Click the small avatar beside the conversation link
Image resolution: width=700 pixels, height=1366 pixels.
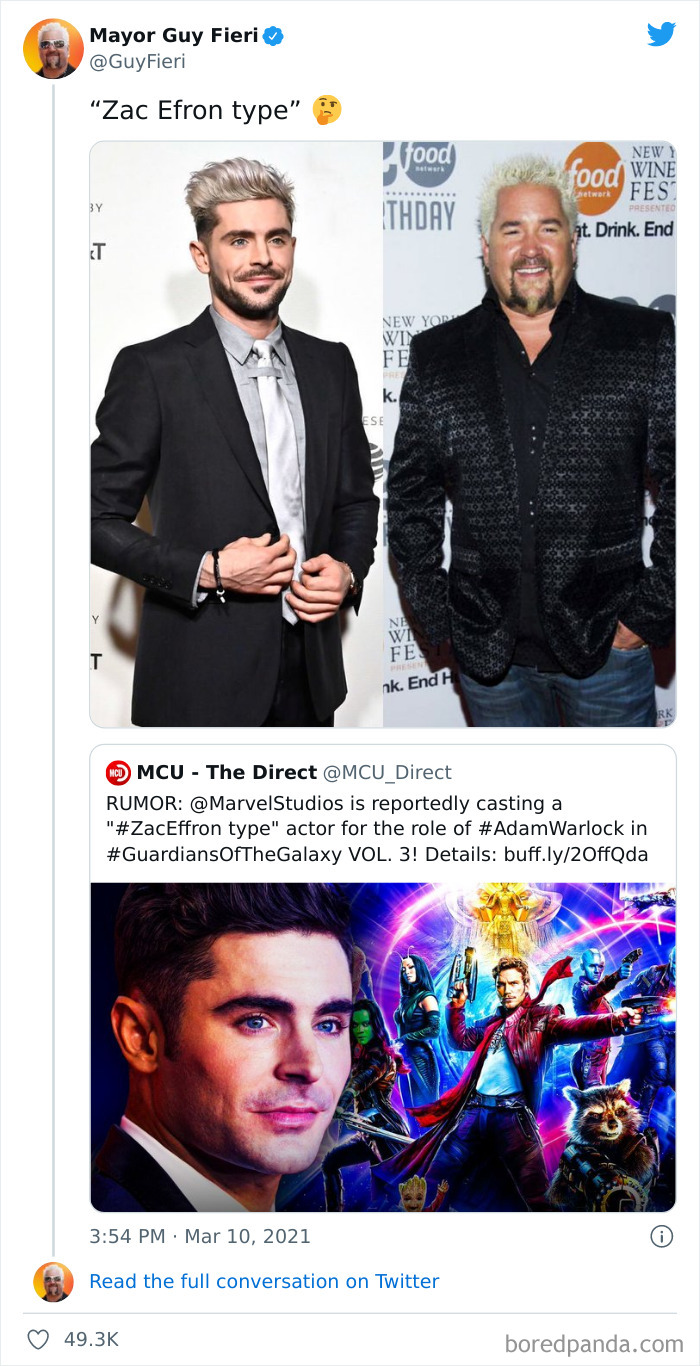click(52, 1281)
